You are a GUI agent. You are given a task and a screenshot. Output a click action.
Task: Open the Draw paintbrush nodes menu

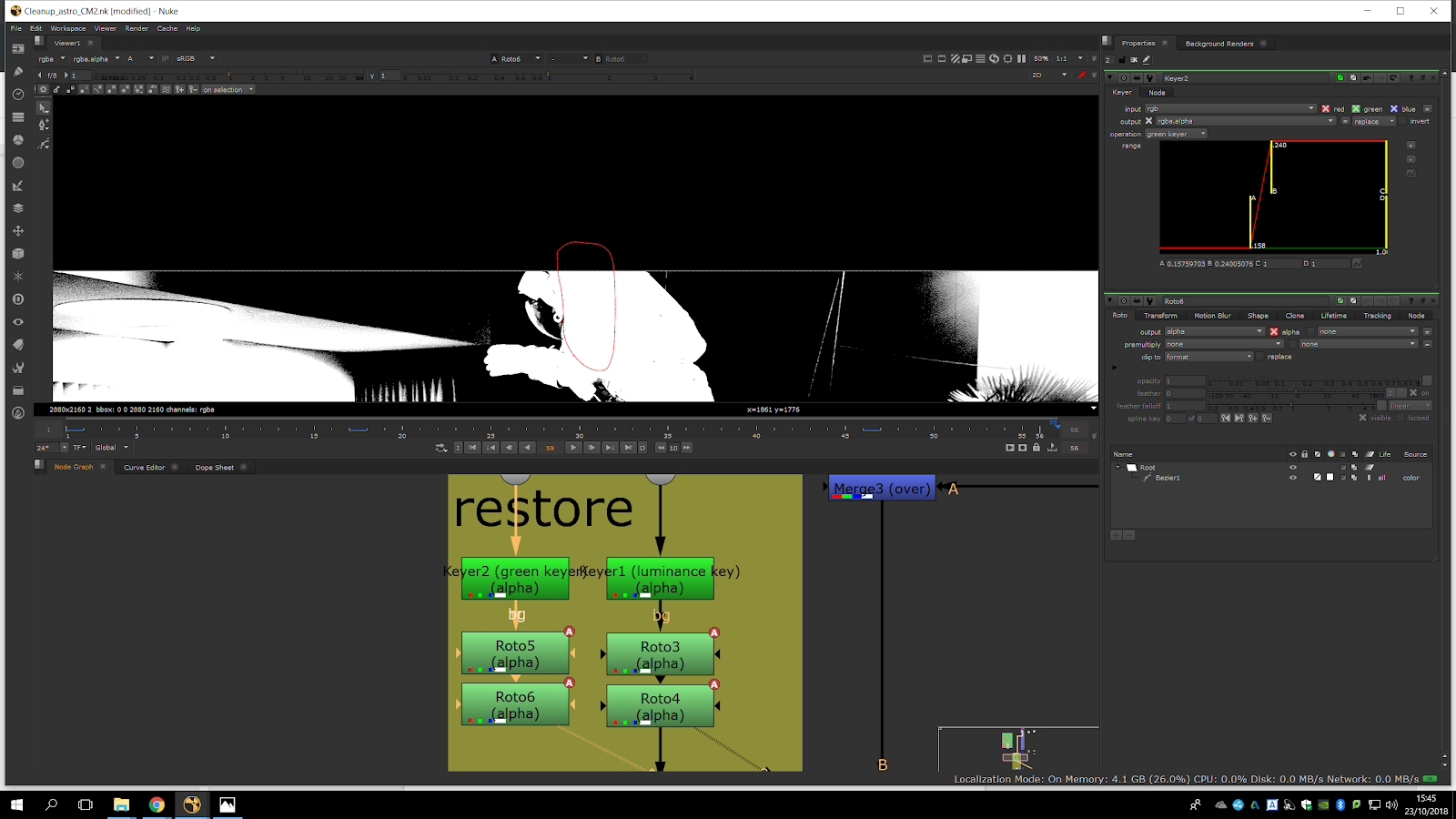click(x=17, y=72)
